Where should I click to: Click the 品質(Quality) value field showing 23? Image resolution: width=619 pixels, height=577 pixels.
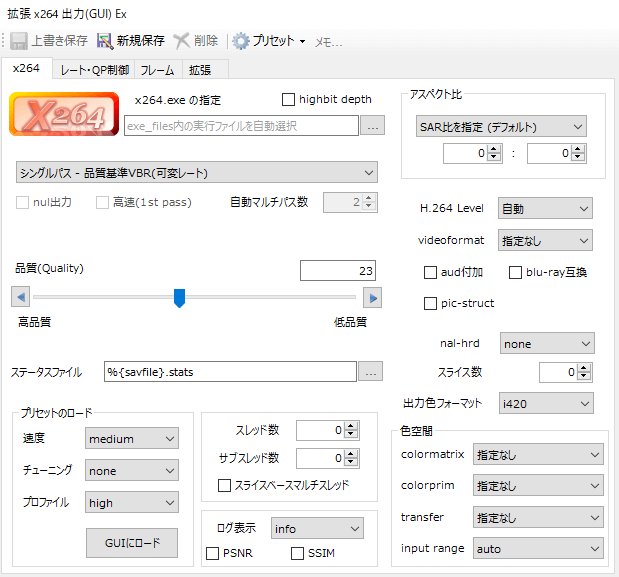[338, 271]
